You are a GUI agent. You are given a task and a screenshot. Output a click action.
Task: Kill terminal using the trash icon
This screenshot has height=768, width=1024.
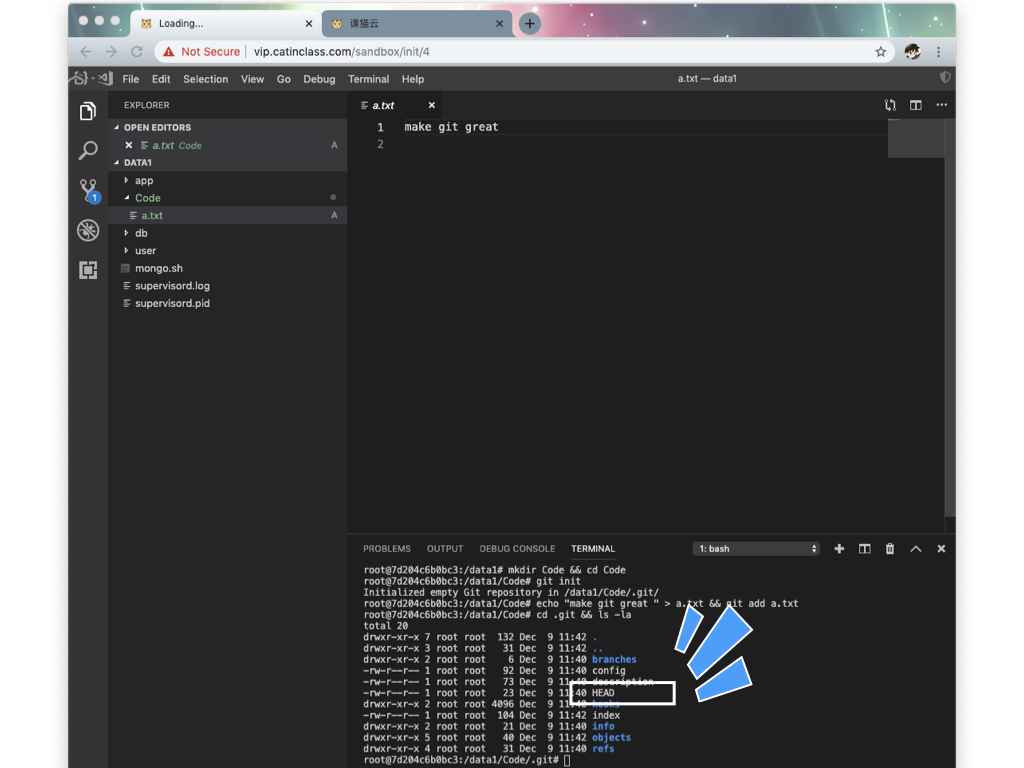click(x=890, y=549)
